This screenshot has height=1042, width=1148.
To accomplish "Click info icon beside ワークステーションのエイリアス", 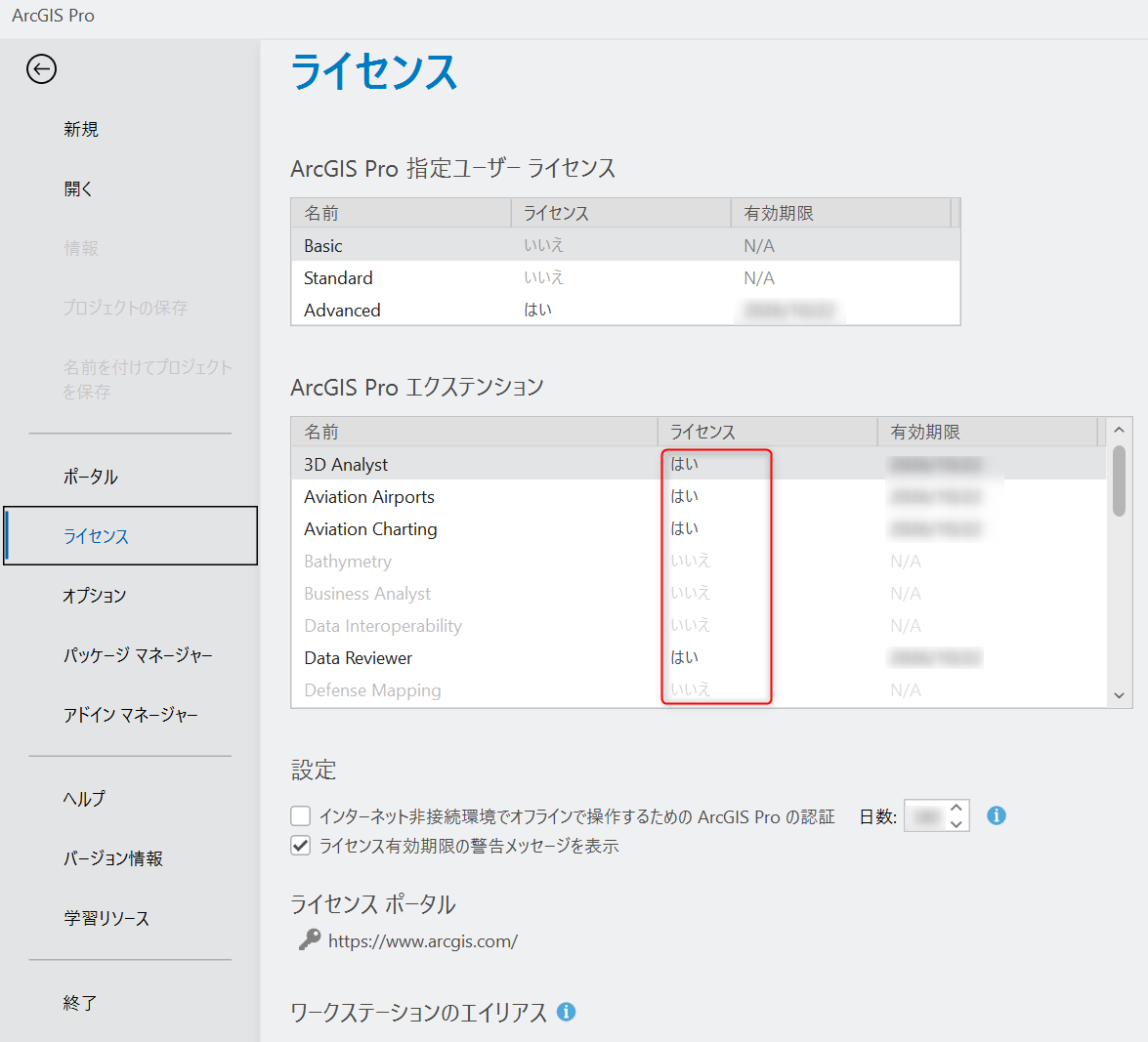I will (566, 1012).
